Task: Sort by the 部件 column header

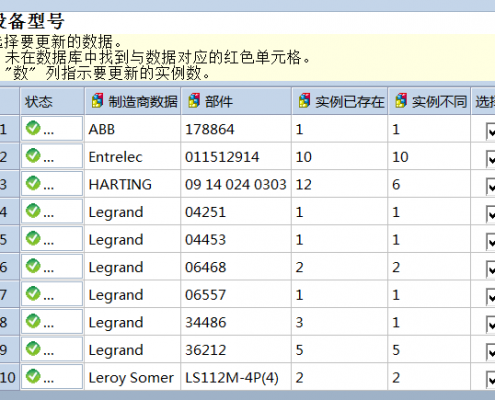Action: coord(236,101)
